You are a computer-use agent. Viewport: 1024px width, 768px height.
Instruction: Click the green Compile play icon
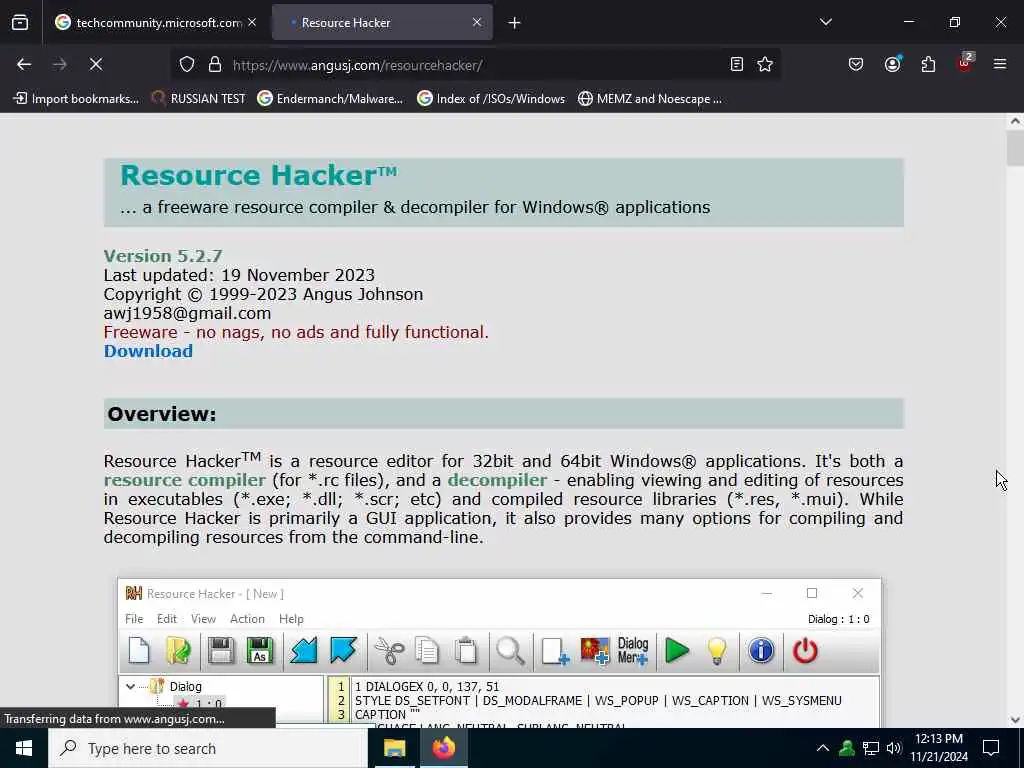point(677,651)
